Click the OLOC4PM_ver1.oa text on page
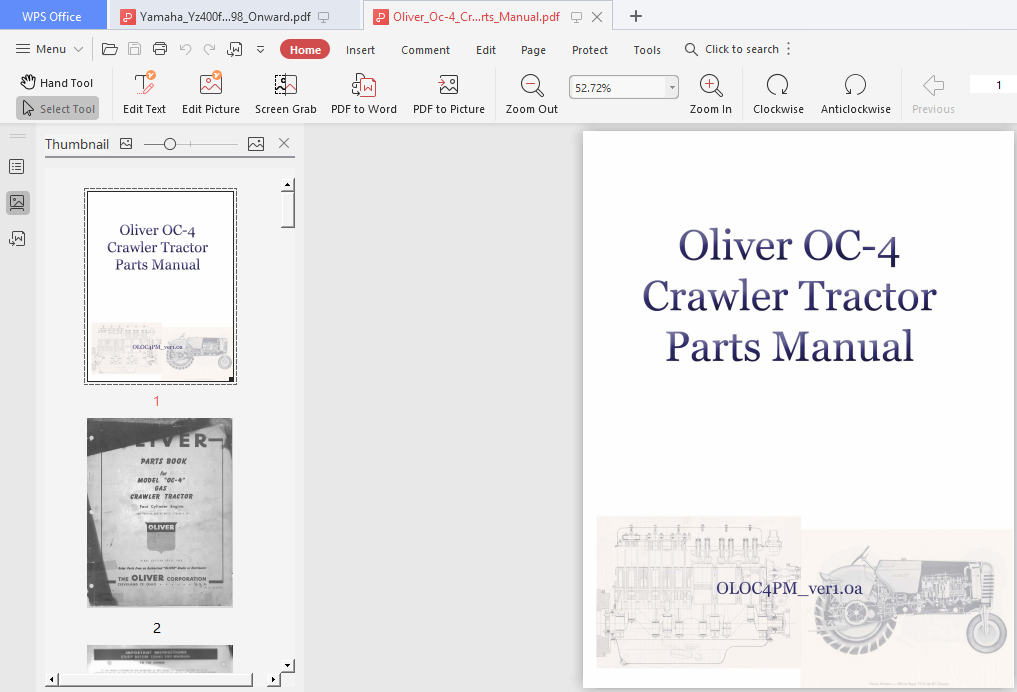This screenshot has height=692, width=1017. point(789,588)
